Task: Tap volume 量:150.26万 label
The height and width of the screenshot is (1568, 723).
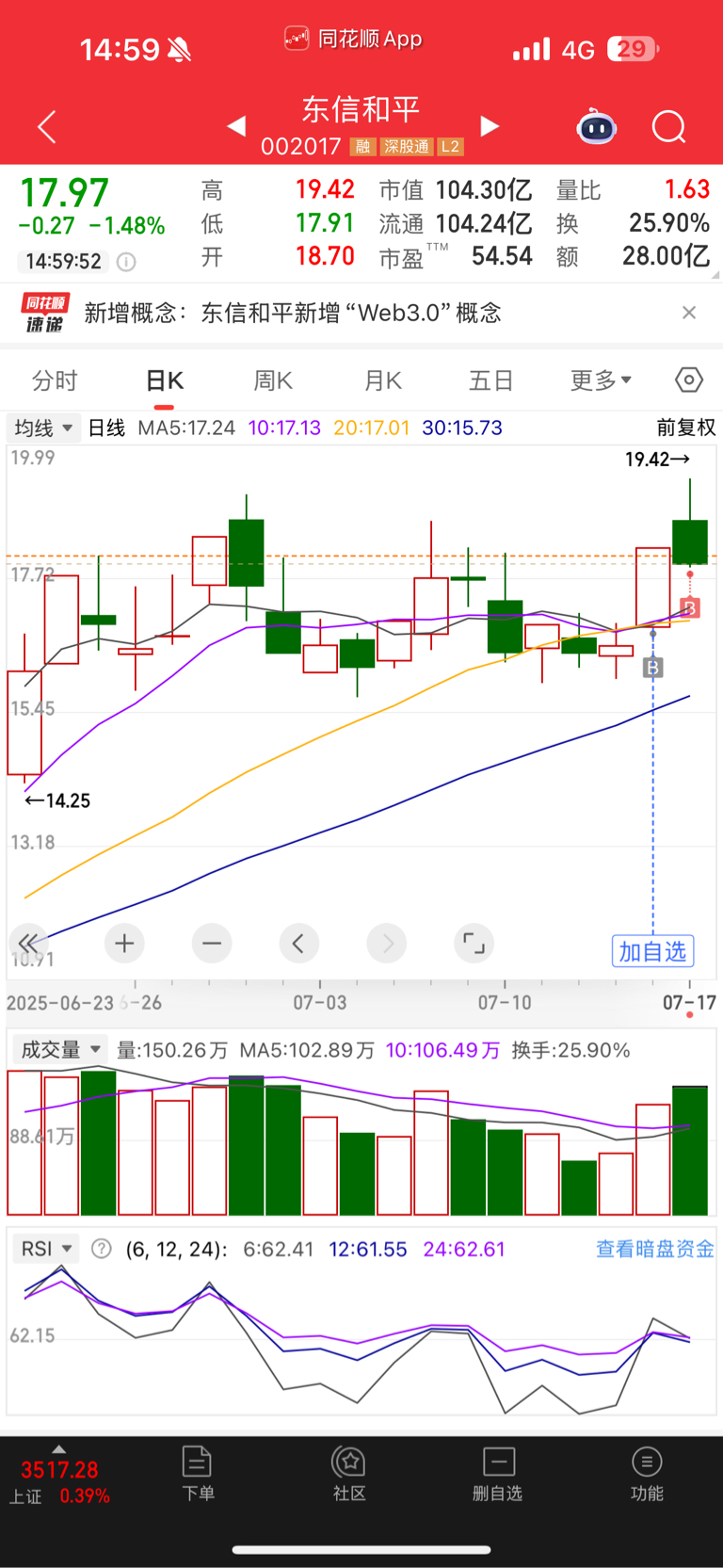Action: (x=171, y=1050)
